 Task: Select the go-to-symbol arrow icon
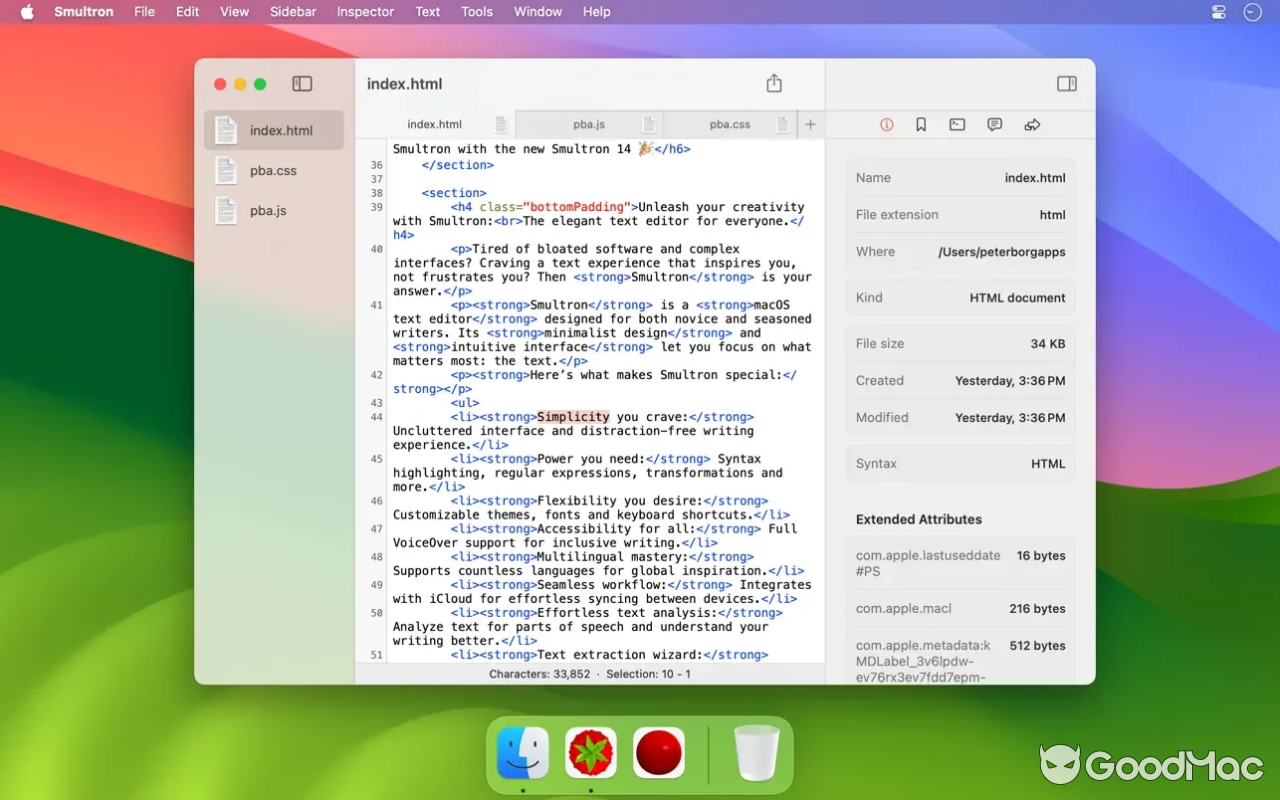tap(1032, 124)
